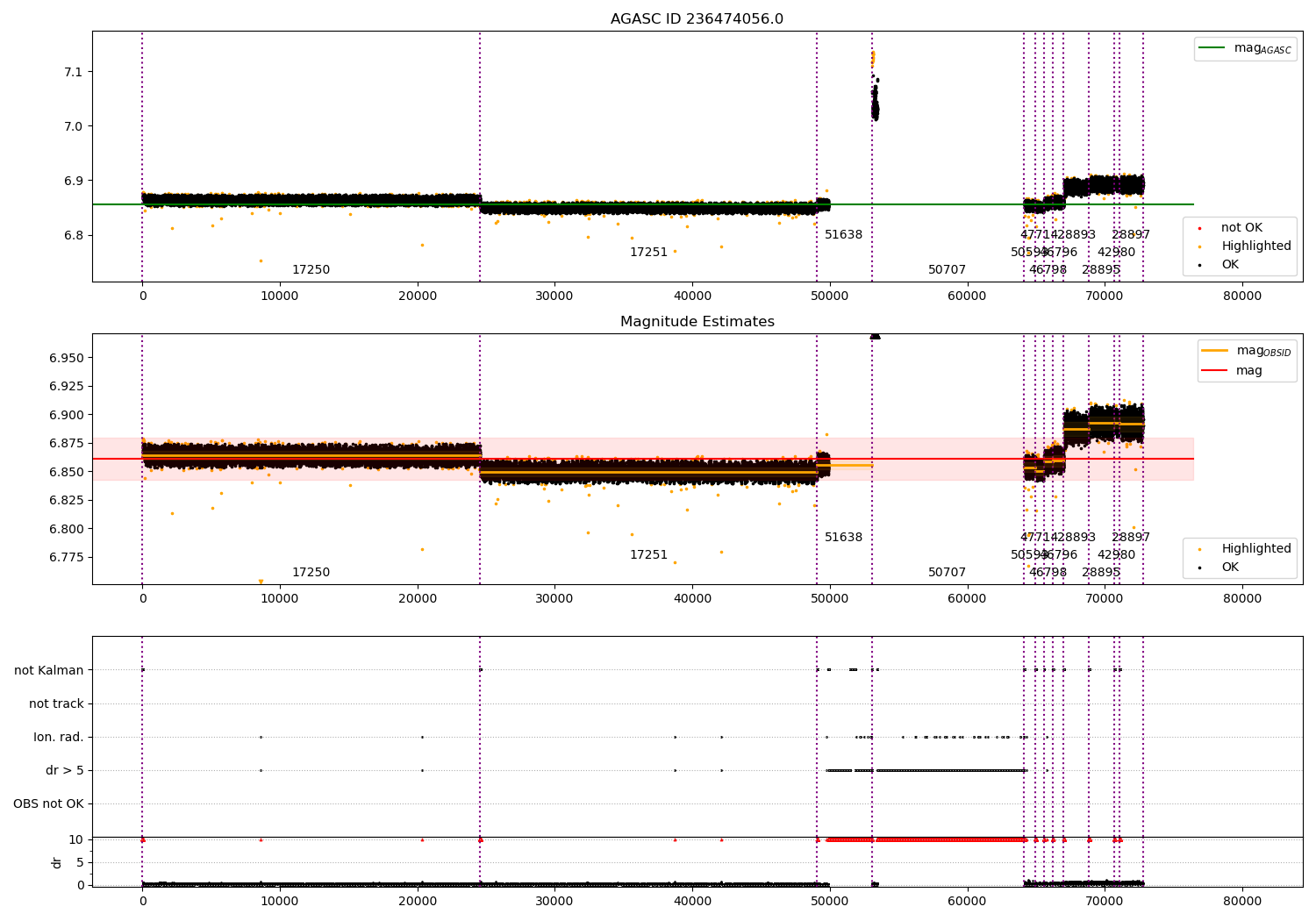Image resolution: width=1316 pixels, height=921 pixels.
Task: Click obsid label 28897 in middle plot
Action: [1131, 538]
